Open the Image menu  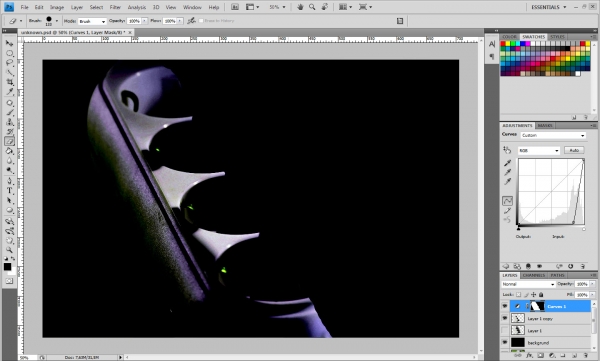click(57, 7)
